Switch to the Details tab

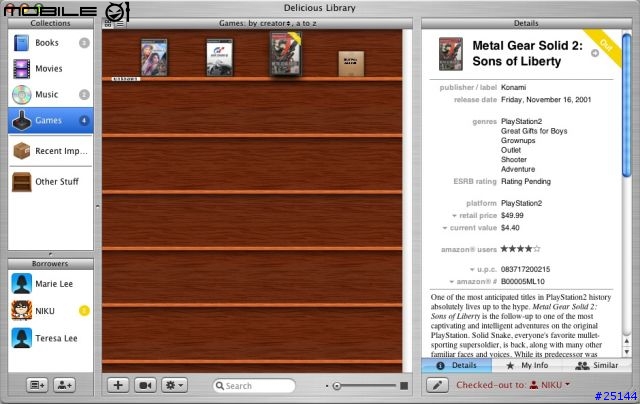click(456, 365)
